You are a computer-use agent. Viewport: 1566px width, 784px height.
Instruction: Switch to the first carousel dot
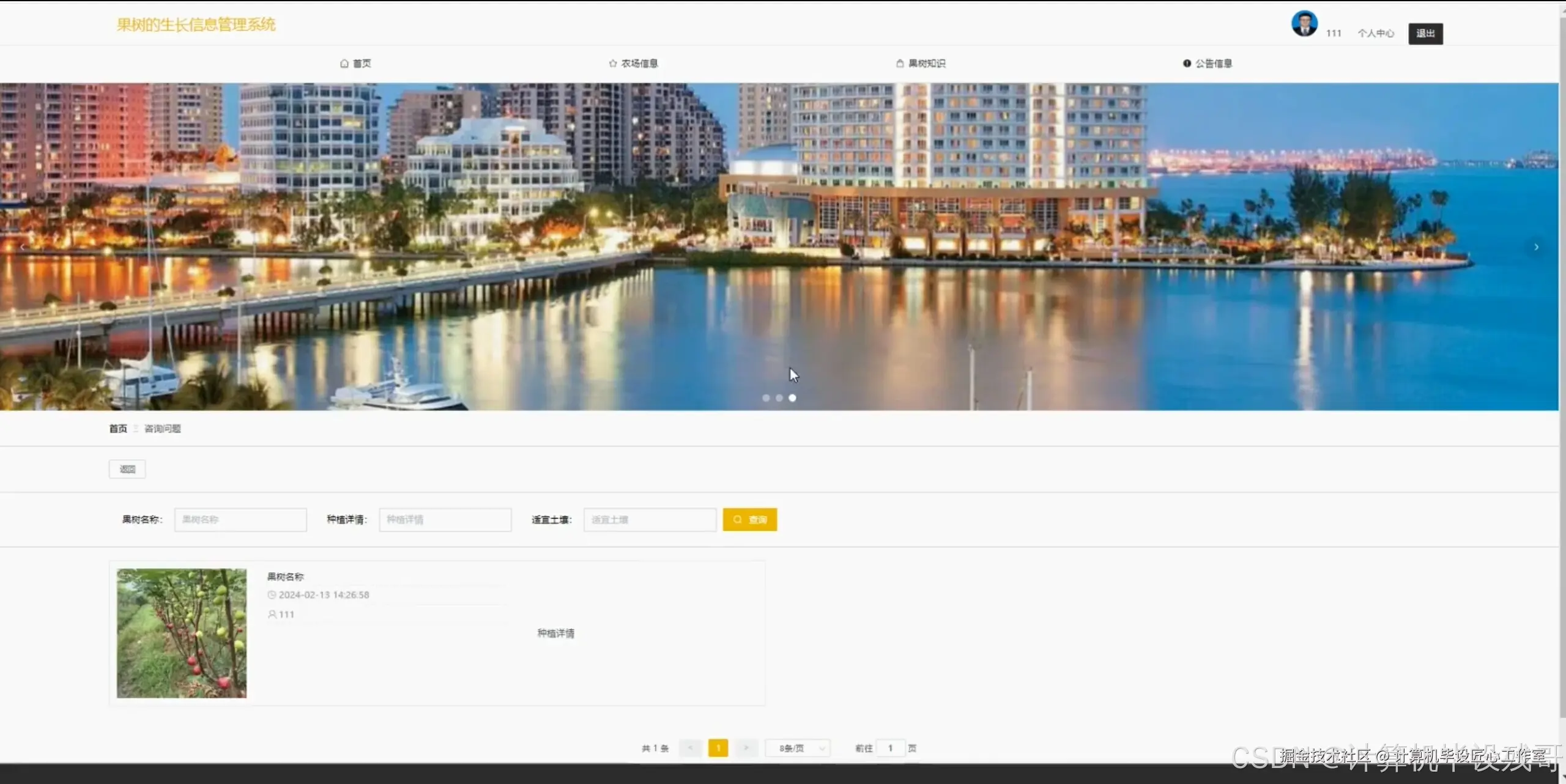[766, 398]
